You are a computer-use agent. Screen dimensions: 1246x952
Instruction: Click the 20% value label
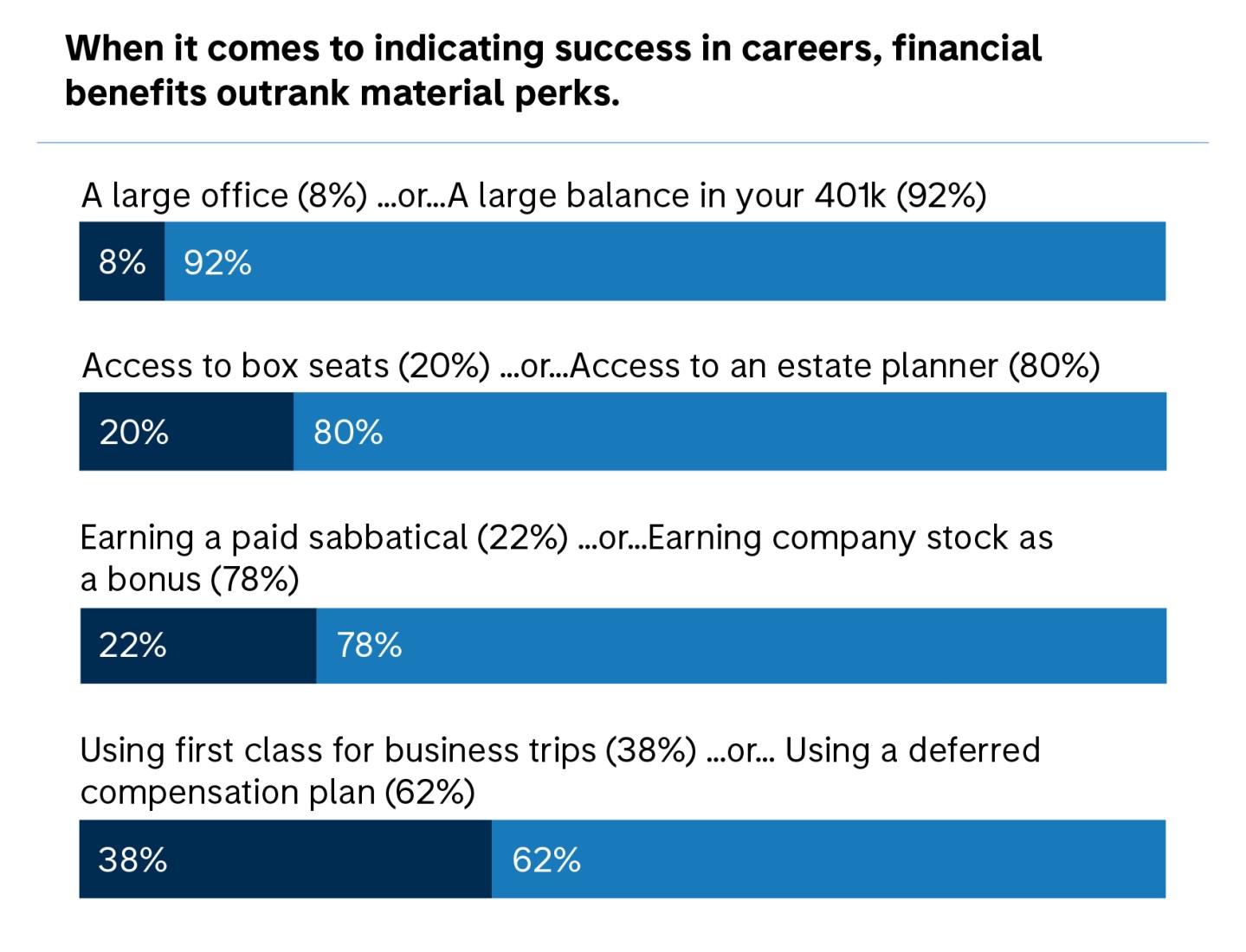click(133, 432)
